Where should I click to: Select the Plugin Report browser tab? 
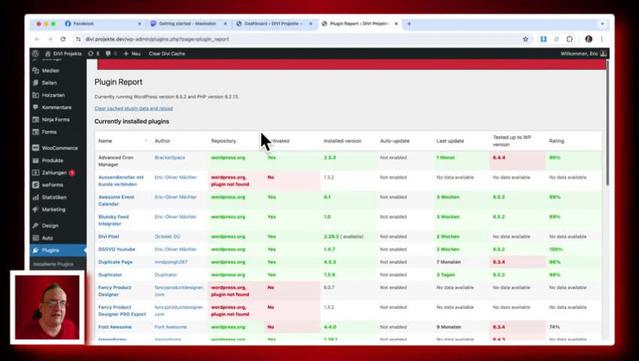coord(359,24)
